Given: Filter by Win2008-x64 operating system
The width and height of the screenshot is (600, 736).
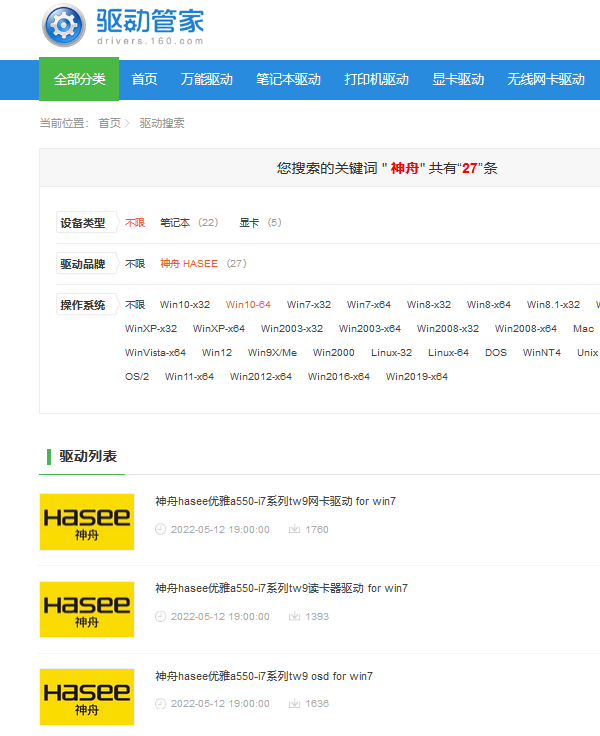Looking at the screenshot, I should (x=526, y=329).
